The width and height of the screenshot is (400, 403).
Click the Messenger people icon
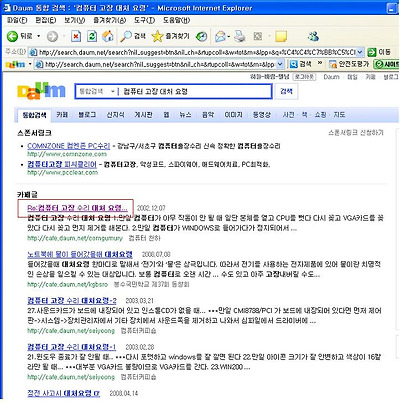(x=313, y=36)
